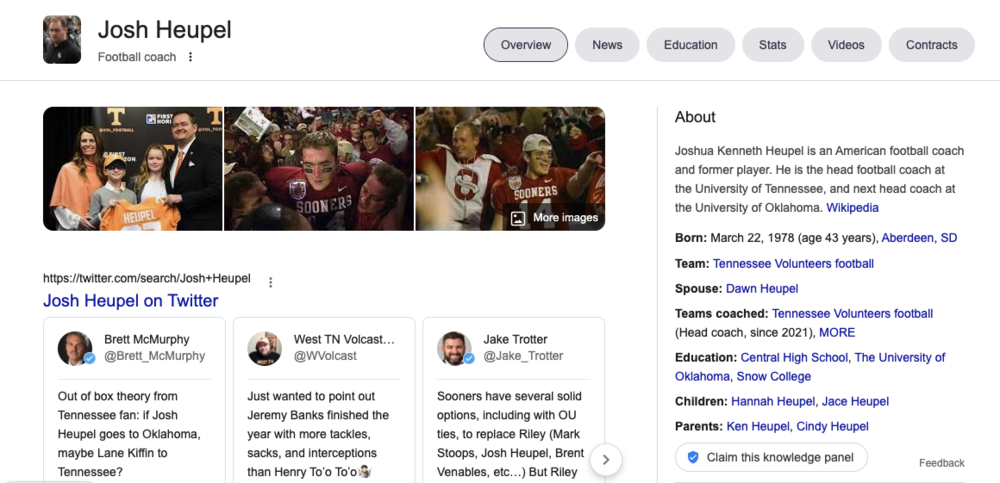Viewport: 1000px width, 483px height.
Task: Click the next arrow on Twitter carousel
Action: click(x=606, y=459)
